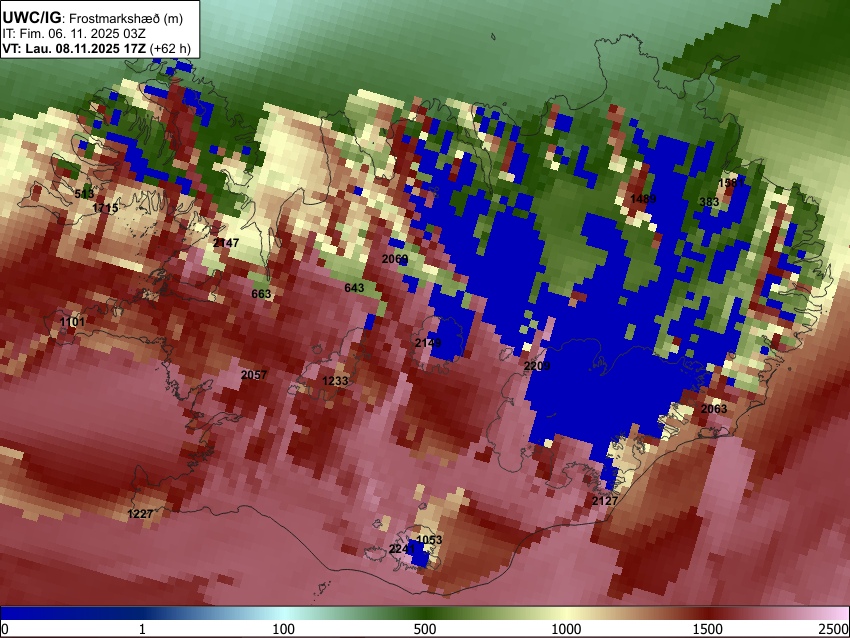Click the map value 1489
Screen dimensions: 850x638
[643, 198]
